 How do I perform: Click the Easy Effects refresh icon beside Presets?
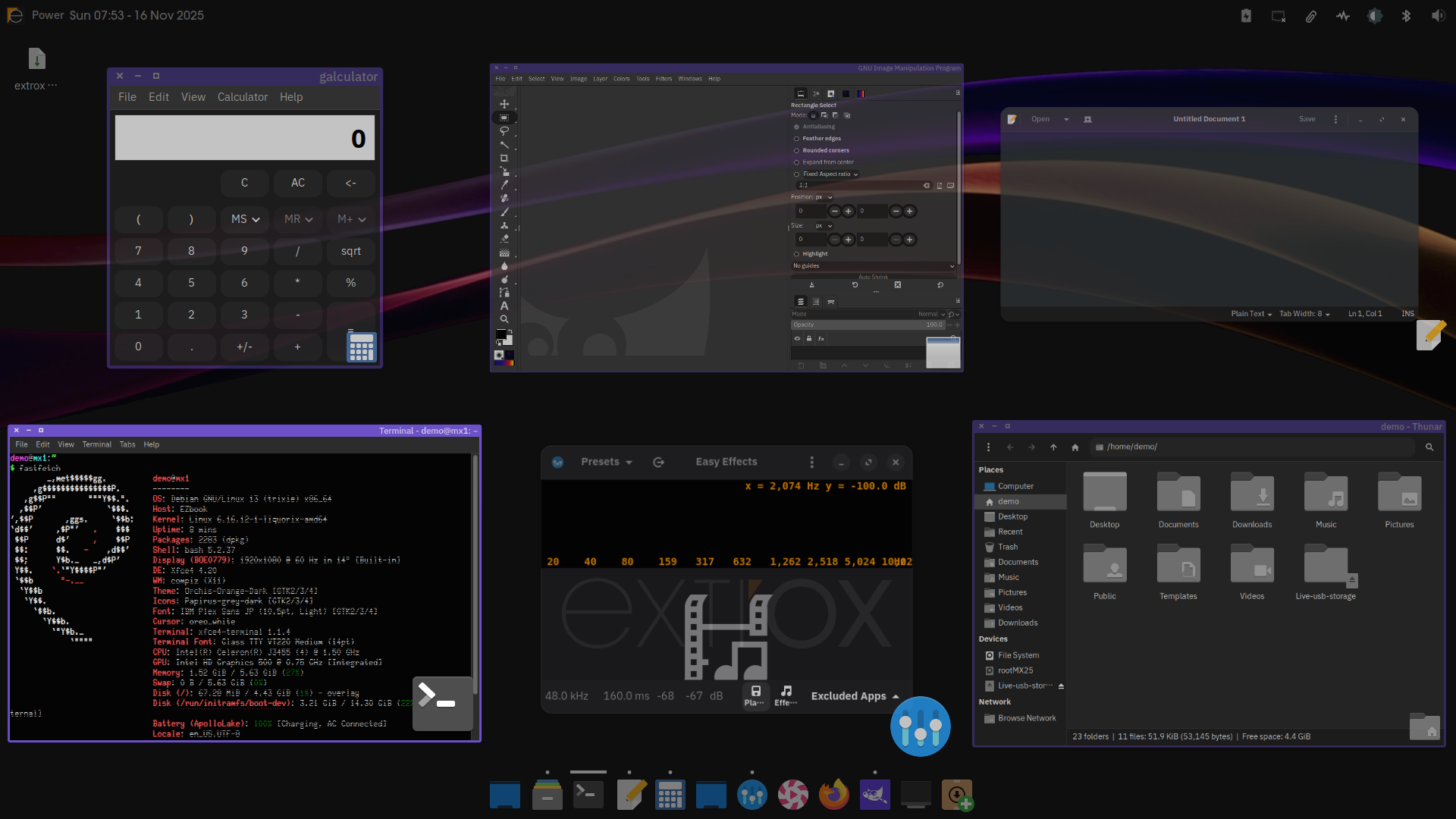click(658, 462)
